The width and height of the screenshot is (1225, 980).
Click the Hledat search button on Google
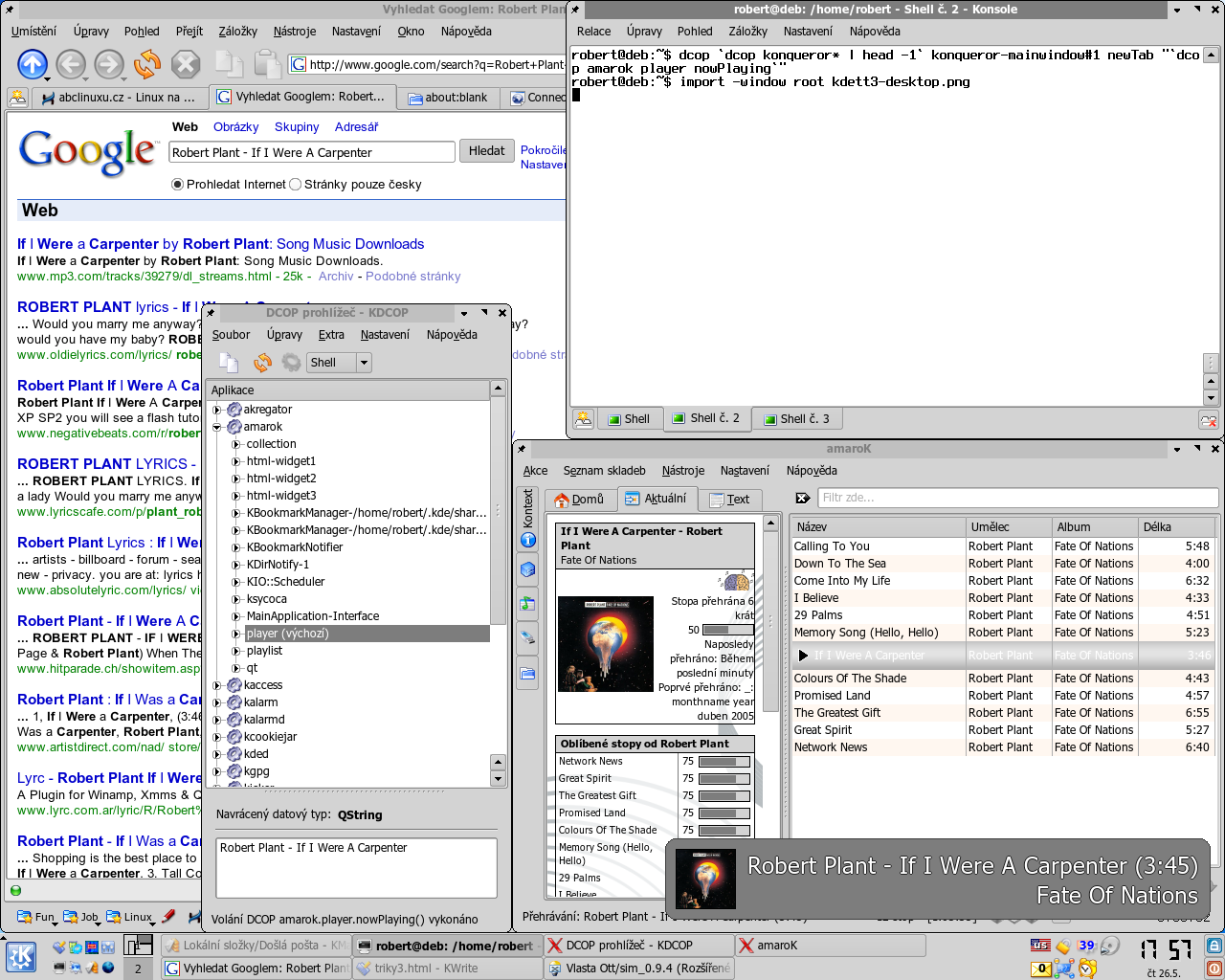[486, 150]
